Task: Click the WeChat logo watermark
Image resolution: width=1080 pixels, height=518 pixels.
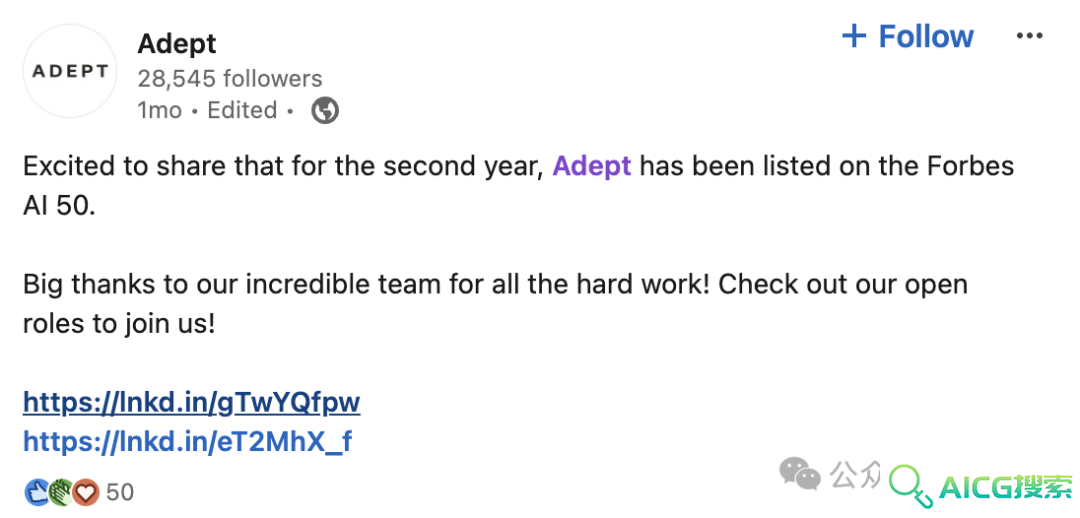Action: [800, 475]
